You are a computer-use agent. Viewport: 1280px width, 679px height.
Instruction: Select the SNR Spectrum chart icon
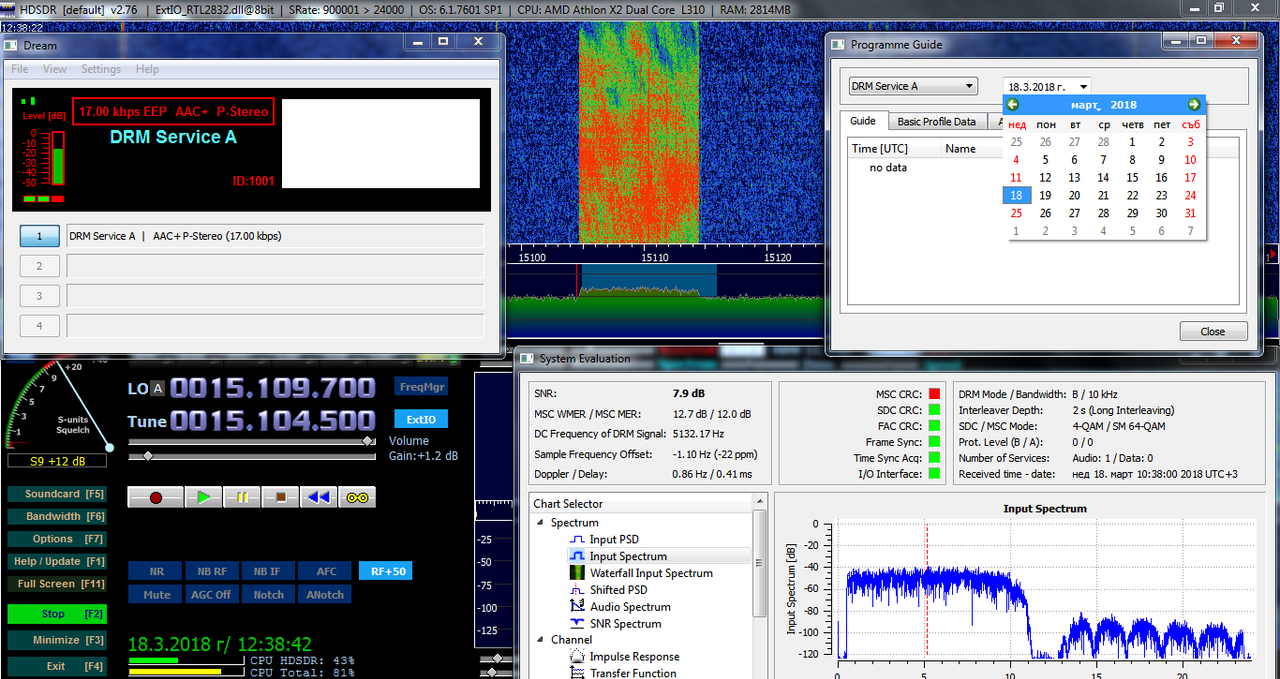(576, 624)
